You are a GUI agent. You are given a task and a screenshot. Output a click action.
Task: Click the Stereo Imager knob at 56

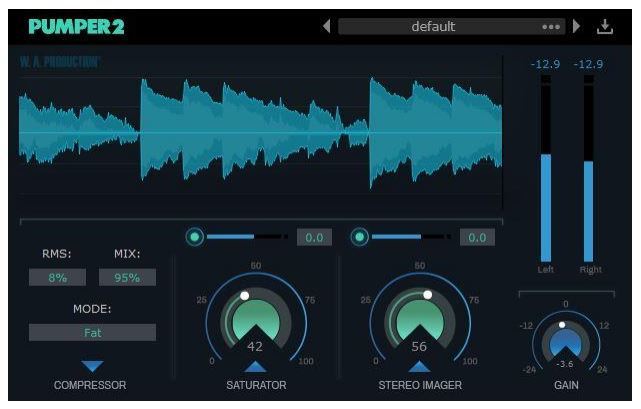tap(420, 319)
